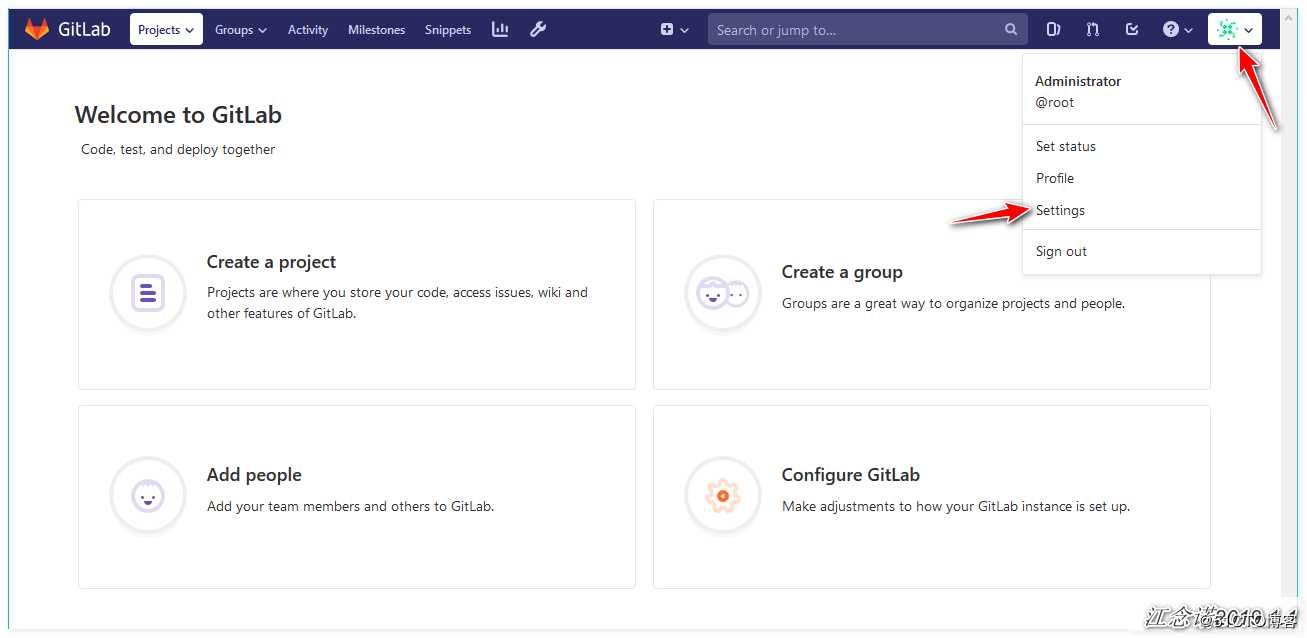
Task: Open the Help question mark dropdown
Action: tap(1178, 30)
